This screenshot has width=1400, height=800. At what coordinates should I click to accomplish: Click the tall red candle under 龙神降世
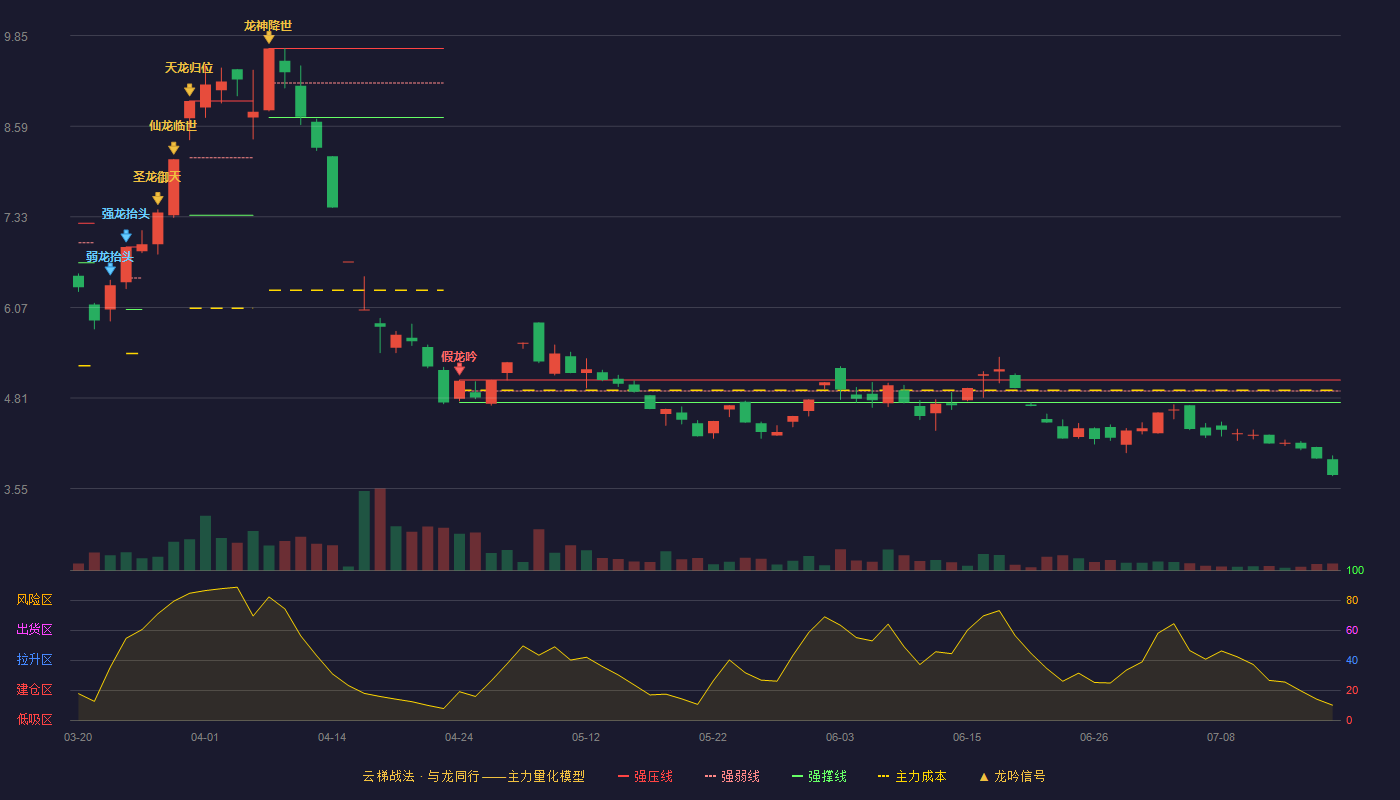point(269,79)
